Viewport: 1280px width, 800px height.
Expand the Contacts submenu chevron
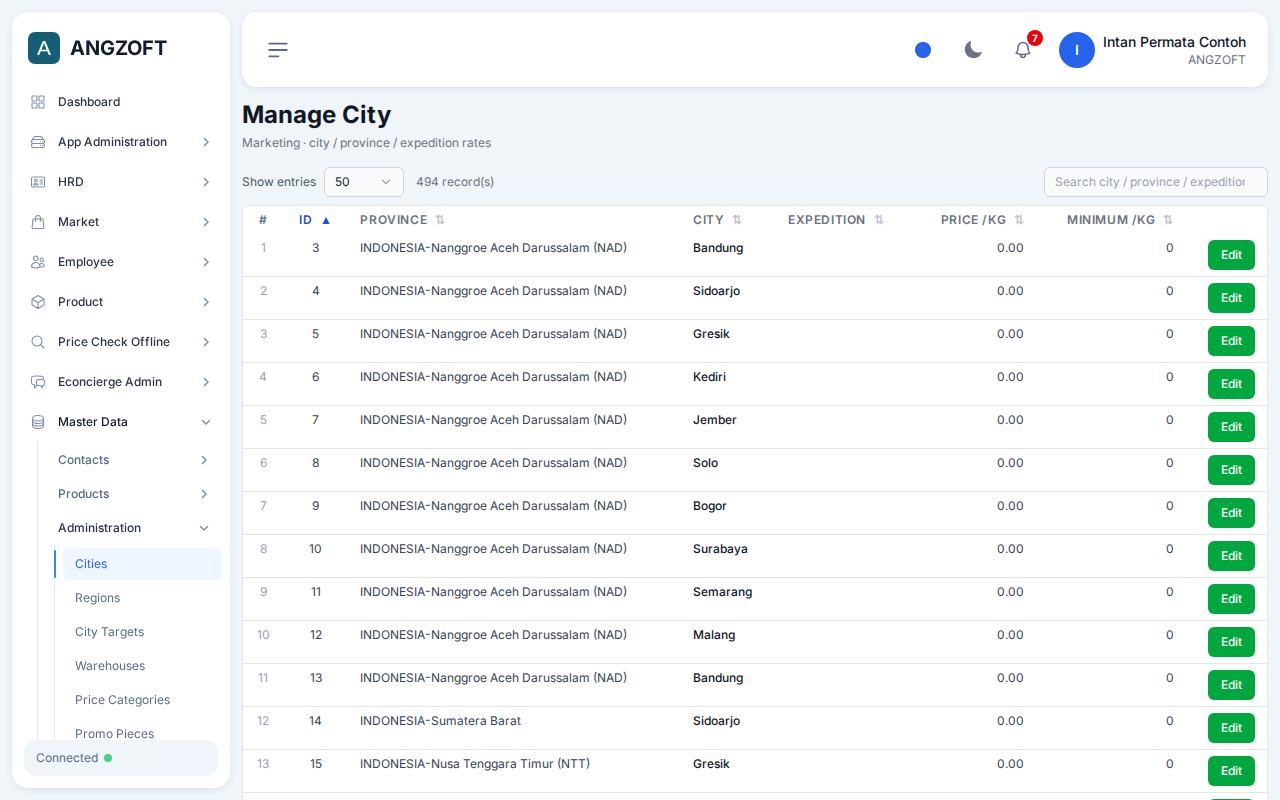(204, 460)
